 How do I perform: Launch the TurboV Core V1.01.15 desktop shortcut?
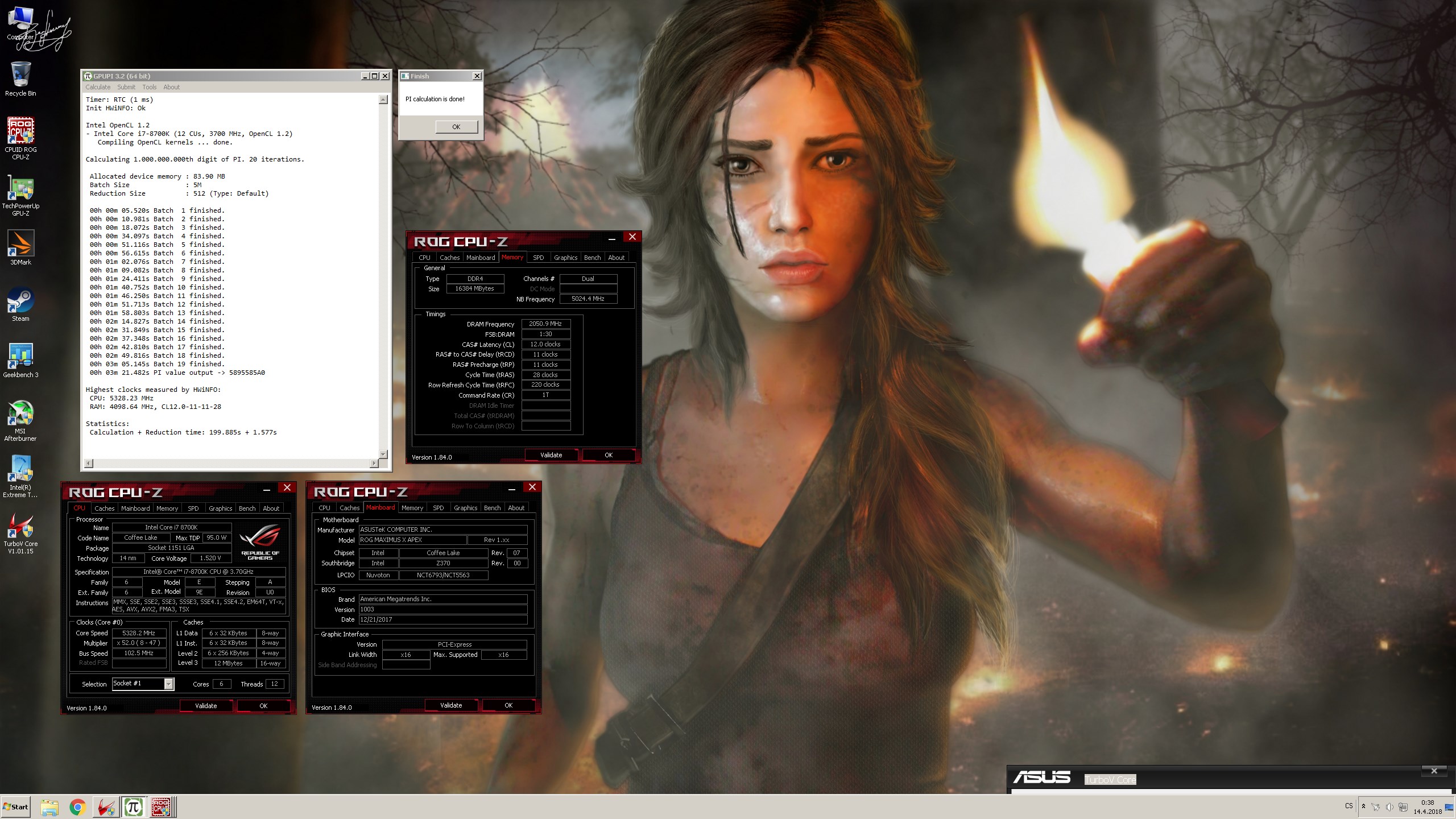[x=20, y=533]
